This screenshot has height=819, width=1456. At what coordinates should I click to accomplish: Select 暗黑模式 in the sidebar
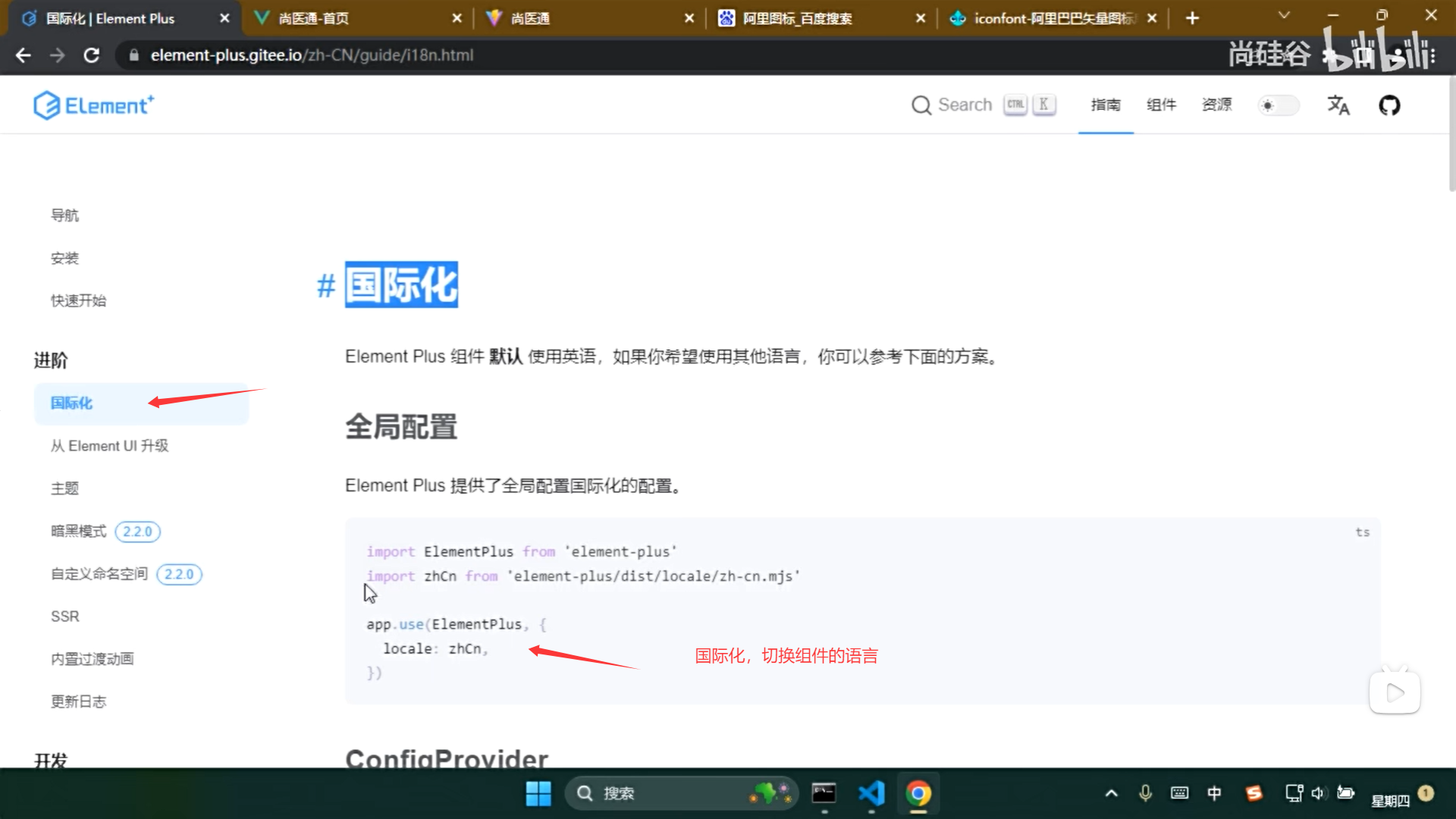tap(78, 531)
